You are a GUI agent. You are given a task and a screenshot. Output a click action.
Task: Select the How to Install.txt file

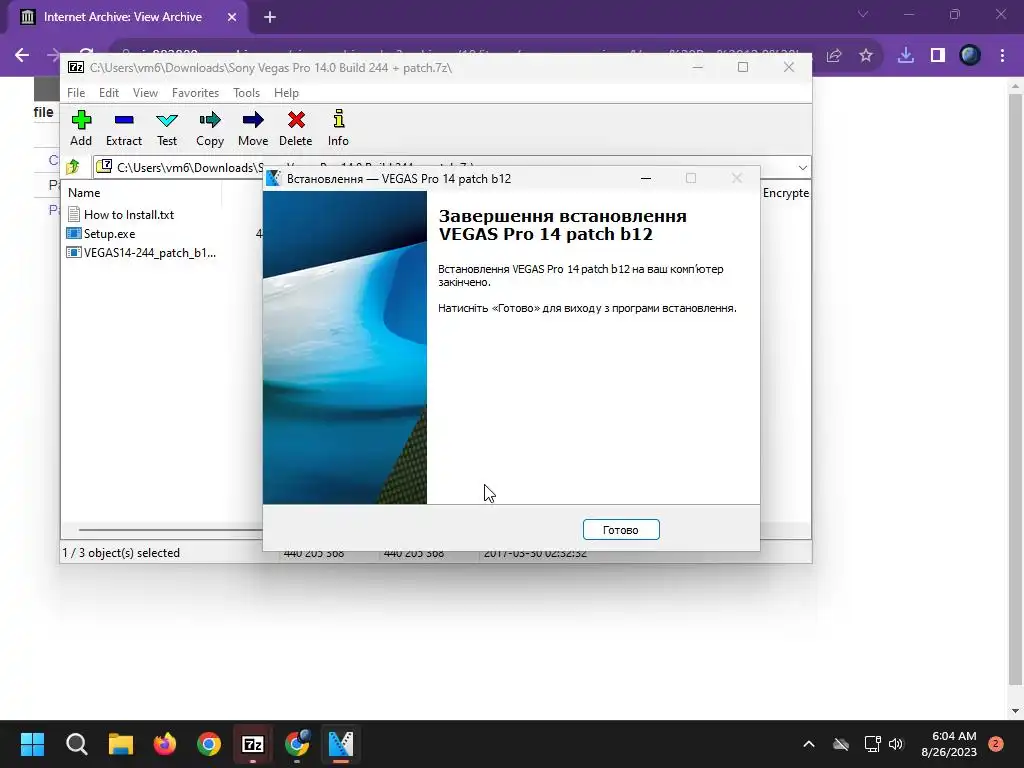pyautogui.click(x=121, y=214)
